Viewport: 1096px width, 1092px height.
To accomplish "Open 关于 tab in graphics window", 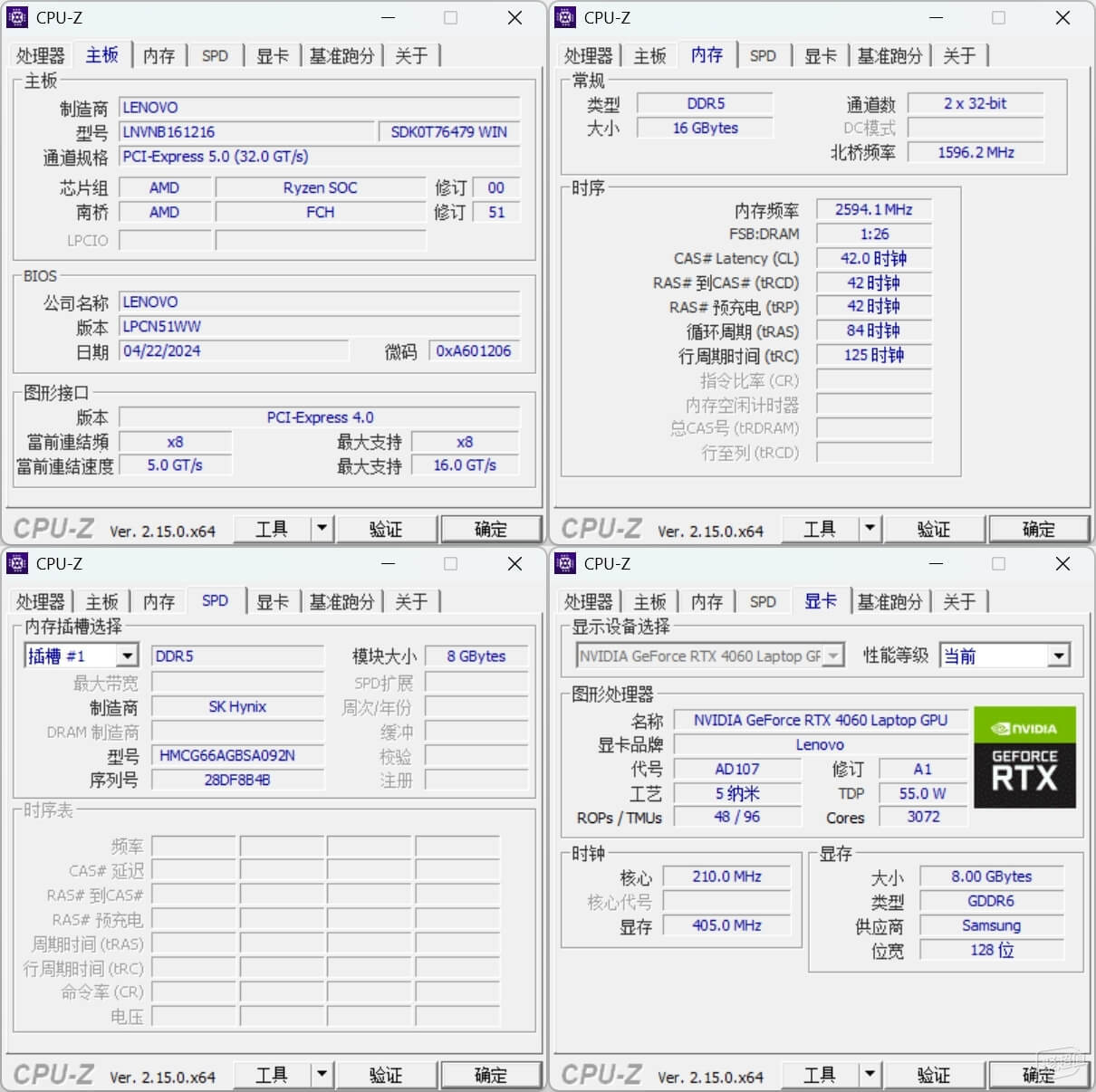I will pyautogui.click(x=959, y=602).
